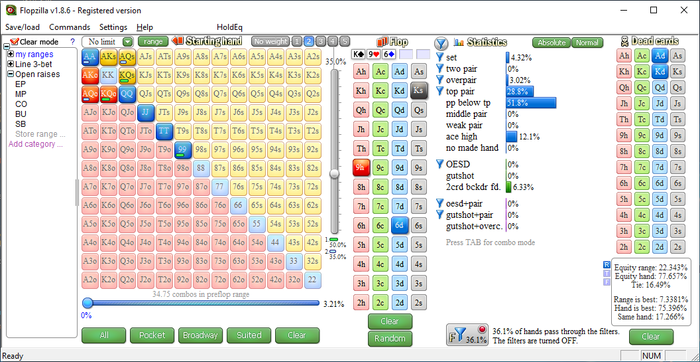Image resolution: width=700 pixels, height=362 pixels.
Task: Expand the my ranges tree node
Action: click(10, 54)
